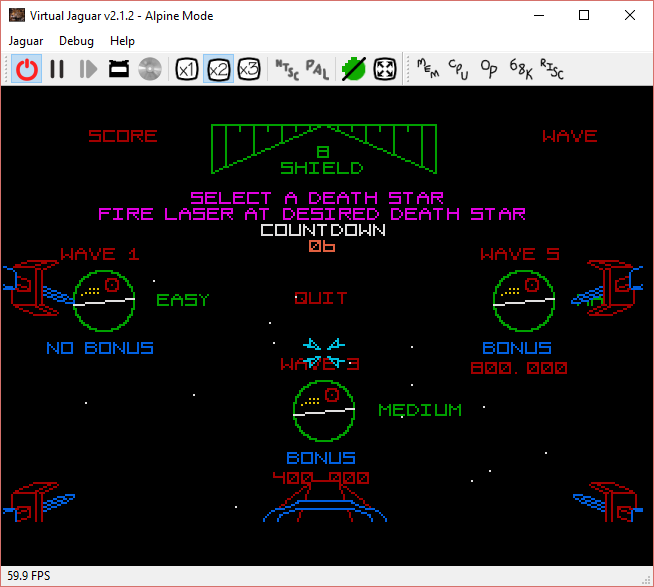Image resolution: width=654 pixels, height=587 pixels.
Task: Switch zoom to x3 scale
Action: pyautogui.click(x=249, y=69)
